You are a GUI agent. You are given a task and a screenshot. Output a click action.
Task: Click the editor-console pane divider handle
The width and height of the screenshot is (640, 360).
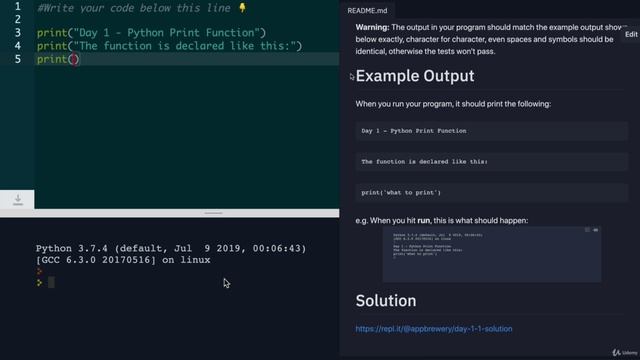pyautogui.click(x=213, y=213)
